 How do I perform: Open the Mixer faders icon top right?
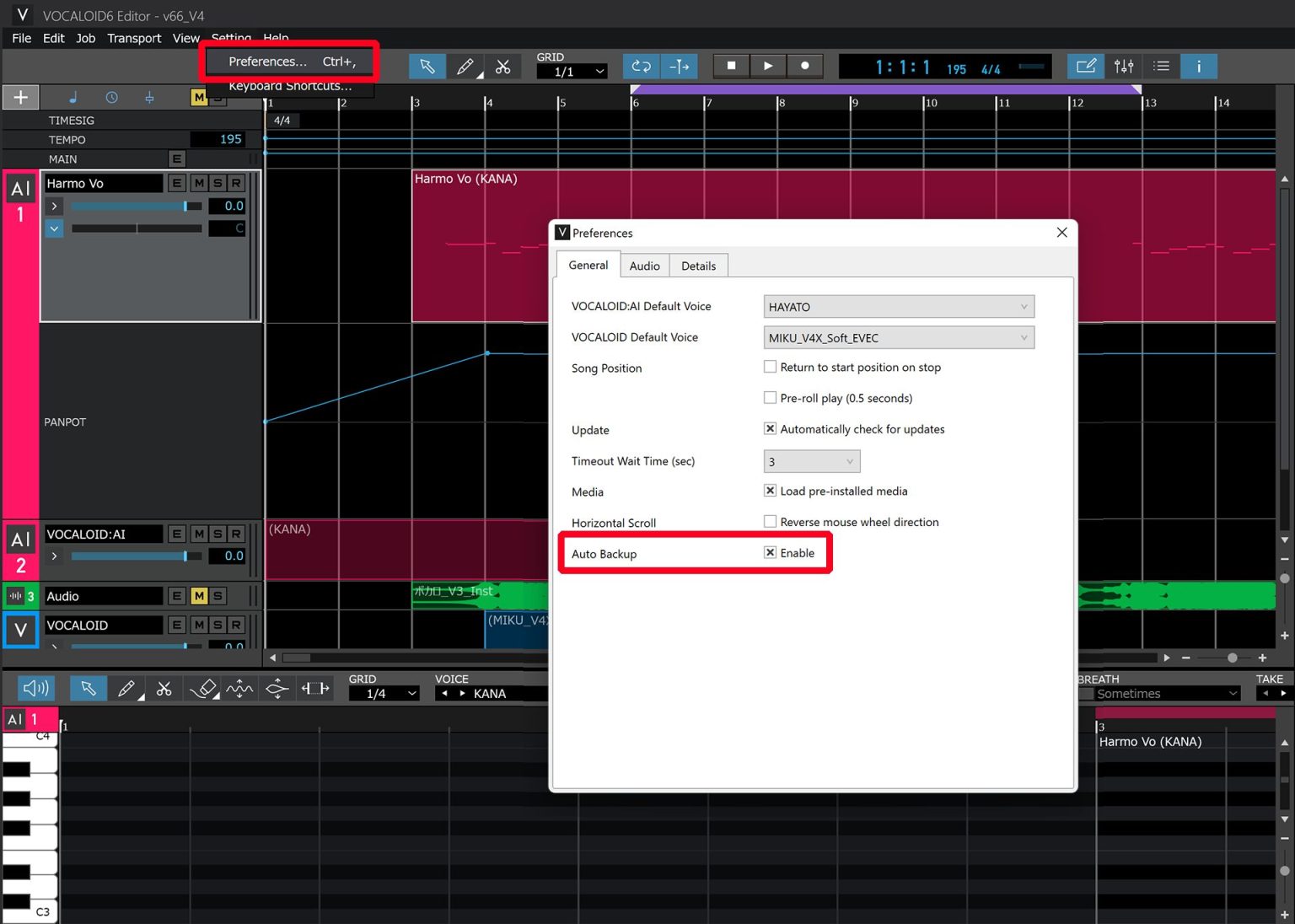(1124, 66)
